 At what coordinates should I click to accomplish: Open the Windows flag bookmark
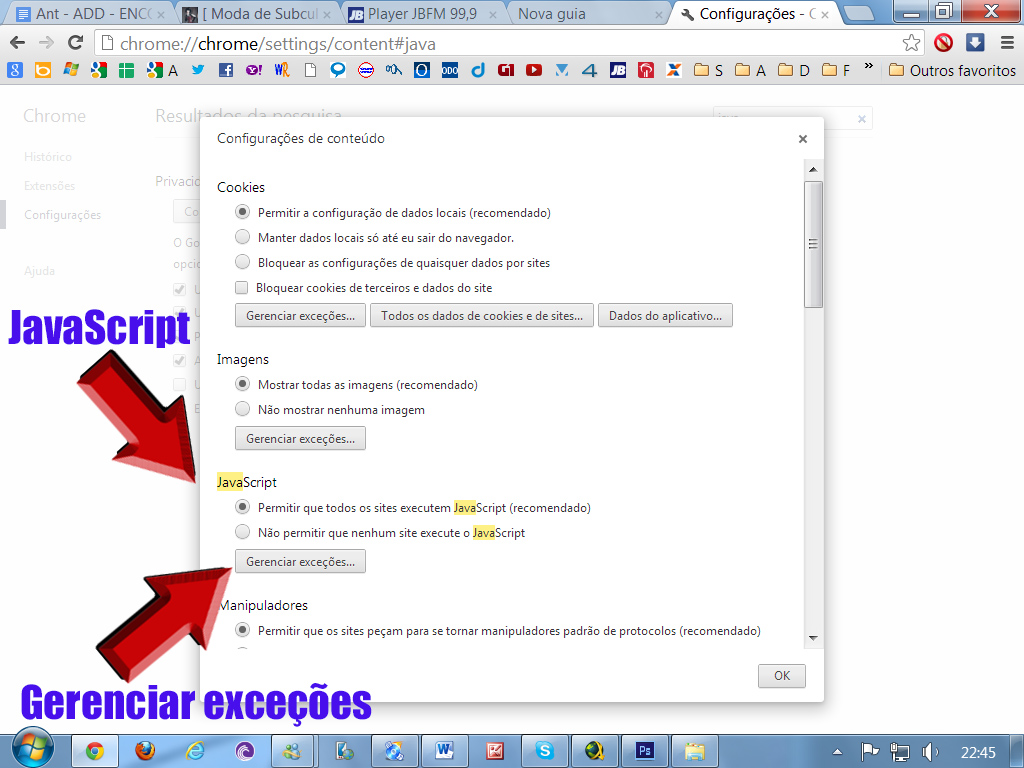point(71,70)
